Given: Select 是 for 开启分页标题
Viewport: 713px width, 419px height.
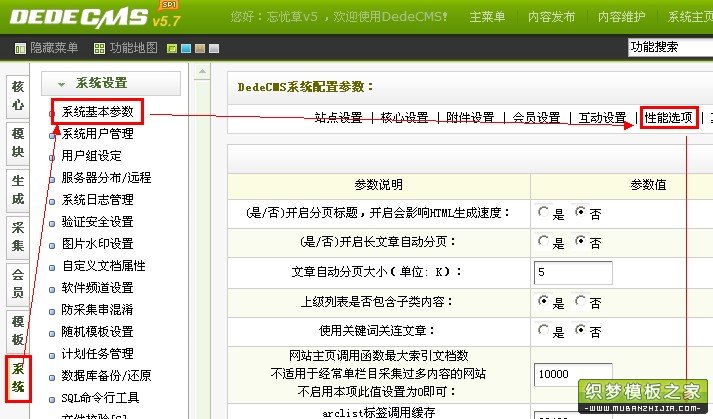Looking at the screenshot, I should pyautogui.click(x=543, y=212).
